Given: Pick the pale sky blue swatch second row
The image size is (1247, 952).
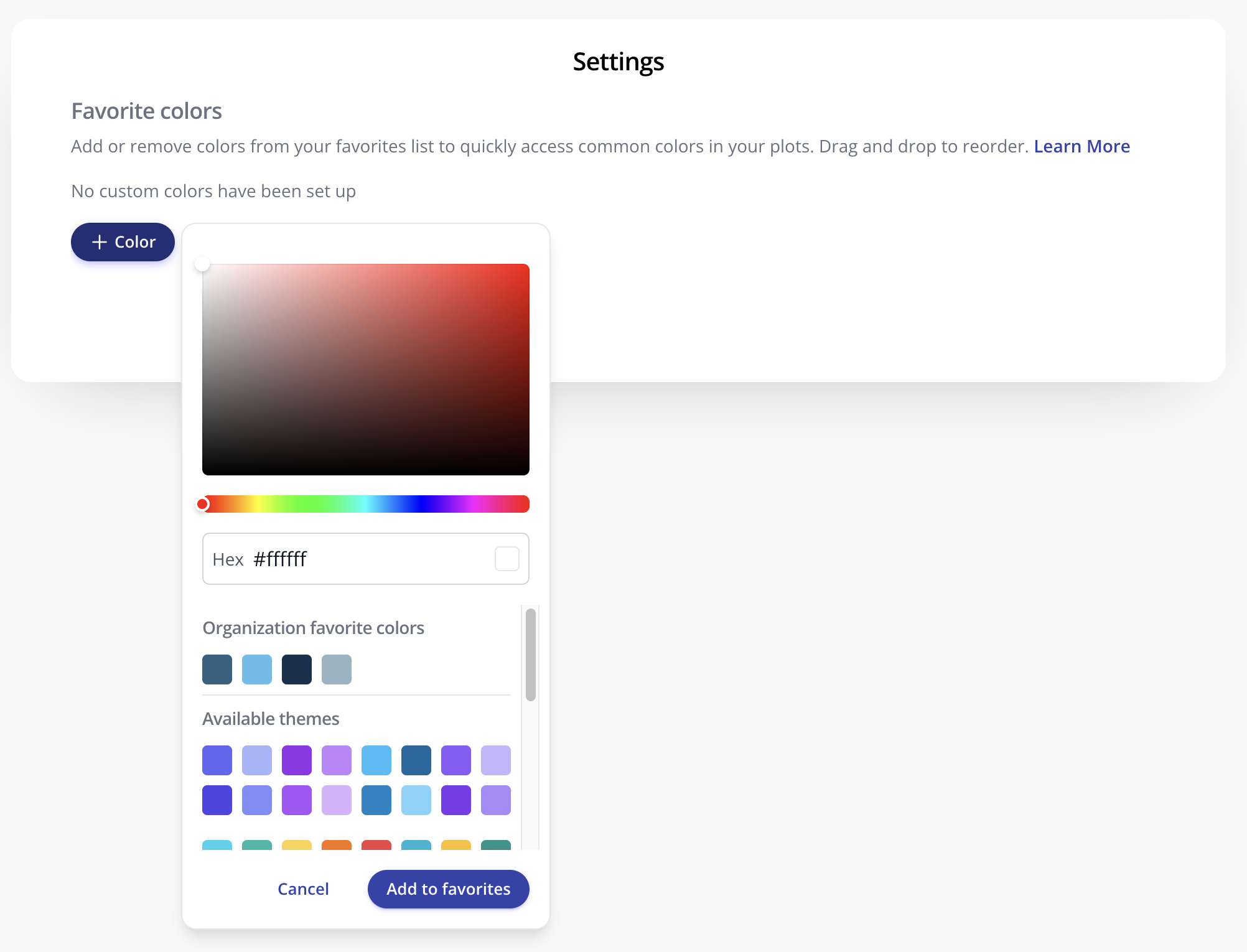Looking at the screenshot, I should coord(416,800).
